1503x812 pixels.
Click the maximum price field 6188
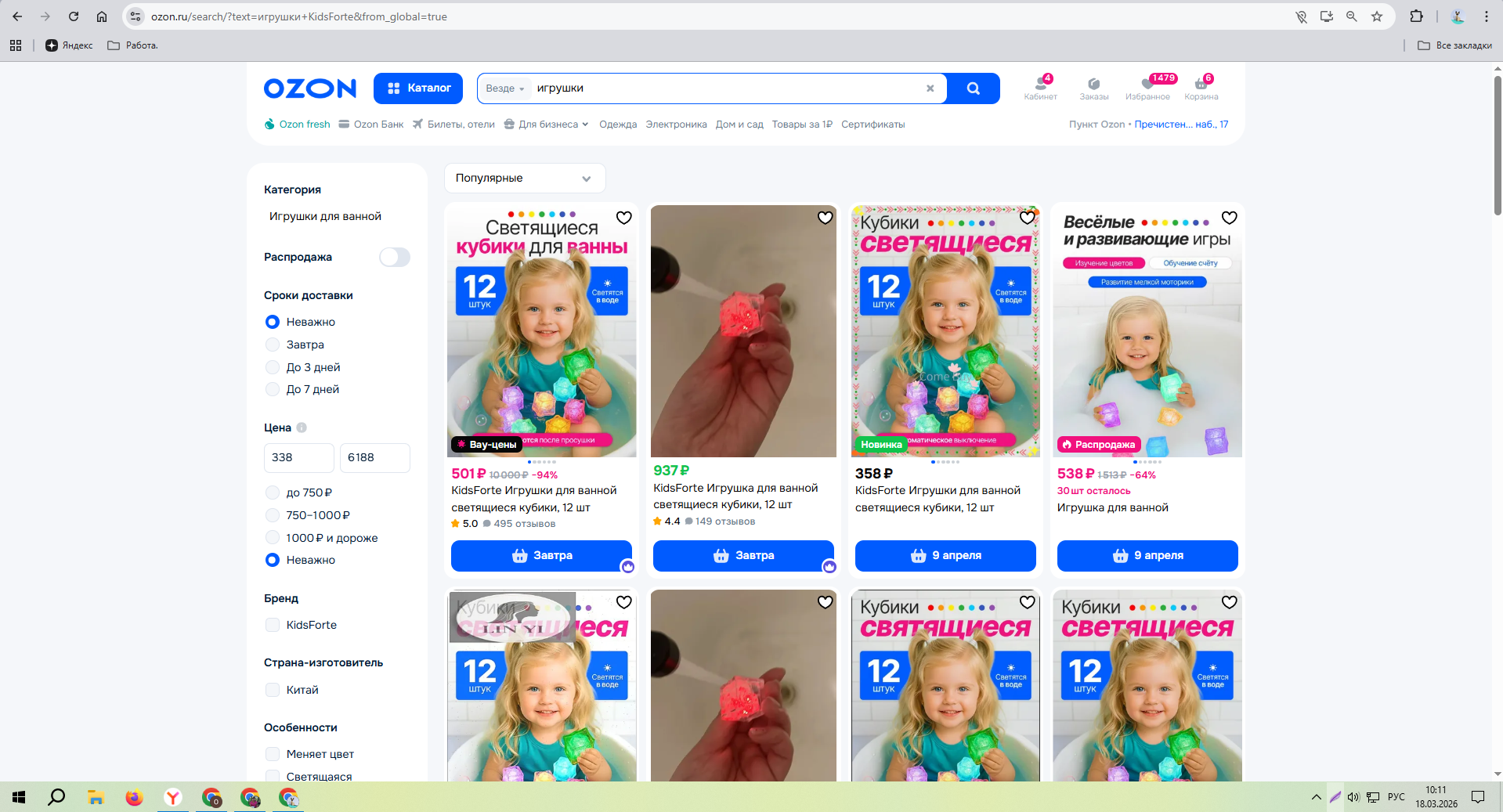point(375,458)
